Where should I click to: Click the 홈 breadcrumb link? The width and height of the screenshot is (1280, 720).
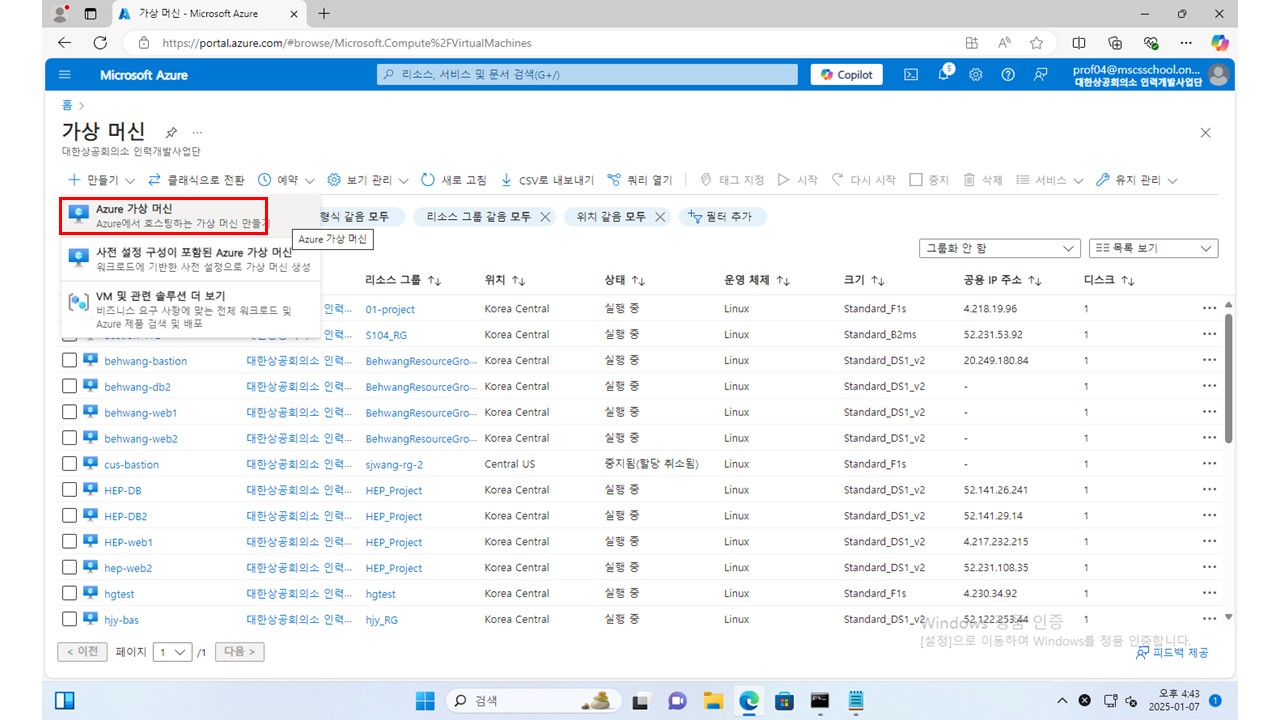point(67,104)
